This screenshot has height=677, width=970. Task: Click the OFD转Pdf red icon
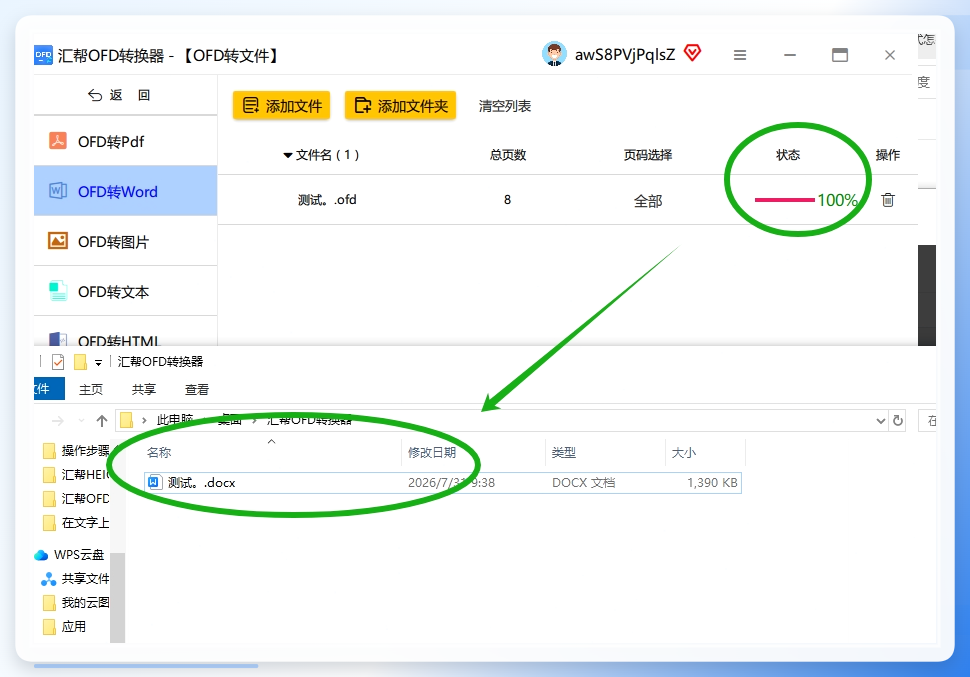pos(58,140)
